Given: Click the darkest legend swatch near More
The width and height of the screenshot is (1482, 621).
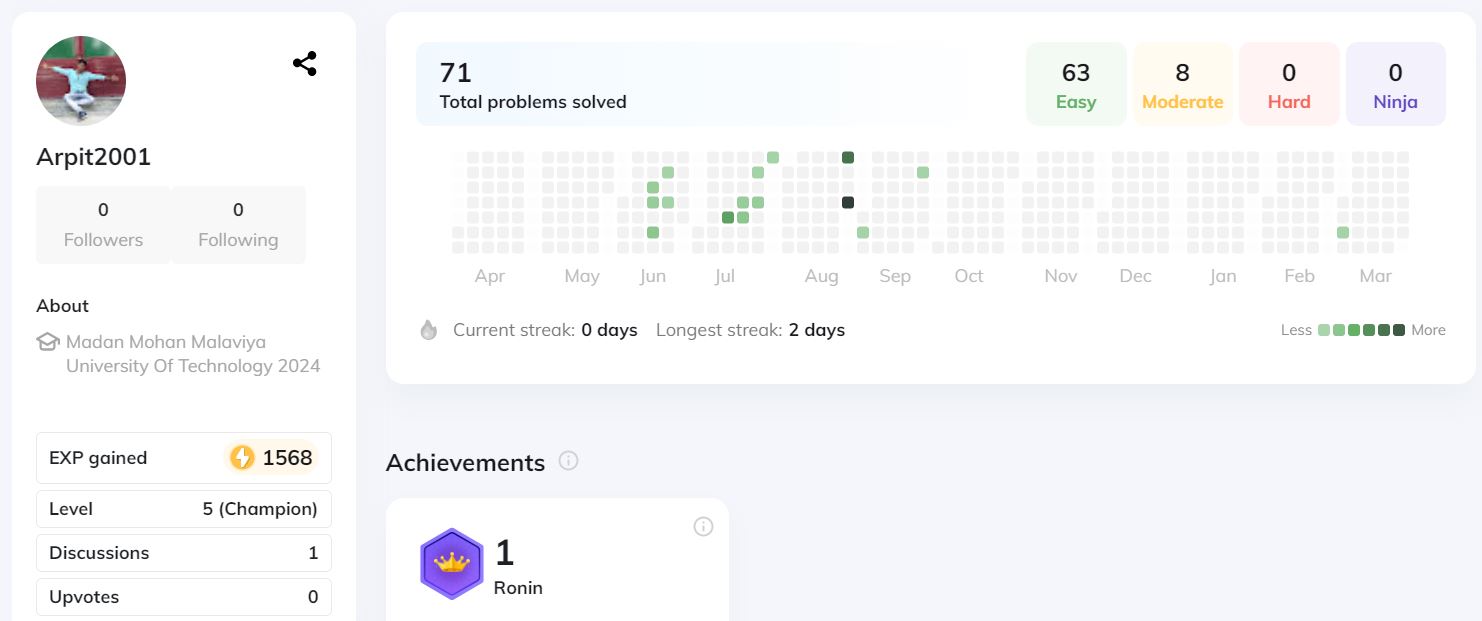Looking at the screenshot, I should pyautogui.click(x=1399, y=330).
